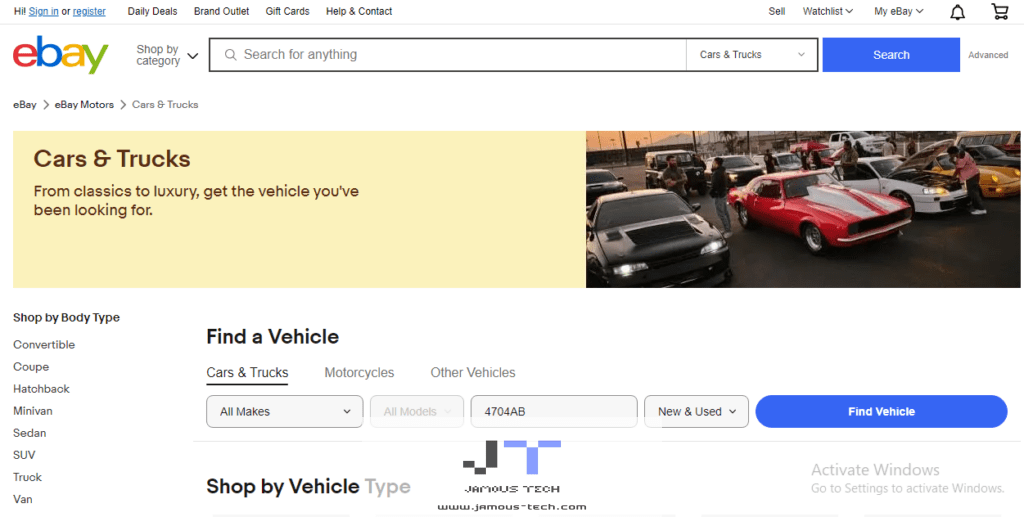Select Sedan body type

click(29, 433)
